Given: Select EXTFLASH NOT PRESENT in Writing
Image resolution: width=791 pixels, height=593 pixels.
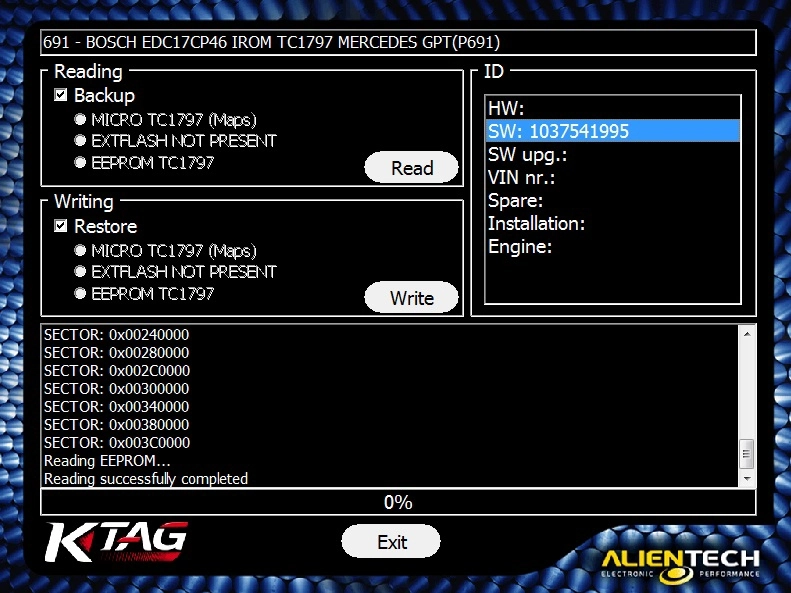Looking at the screenshot, I should pos(80,271).
